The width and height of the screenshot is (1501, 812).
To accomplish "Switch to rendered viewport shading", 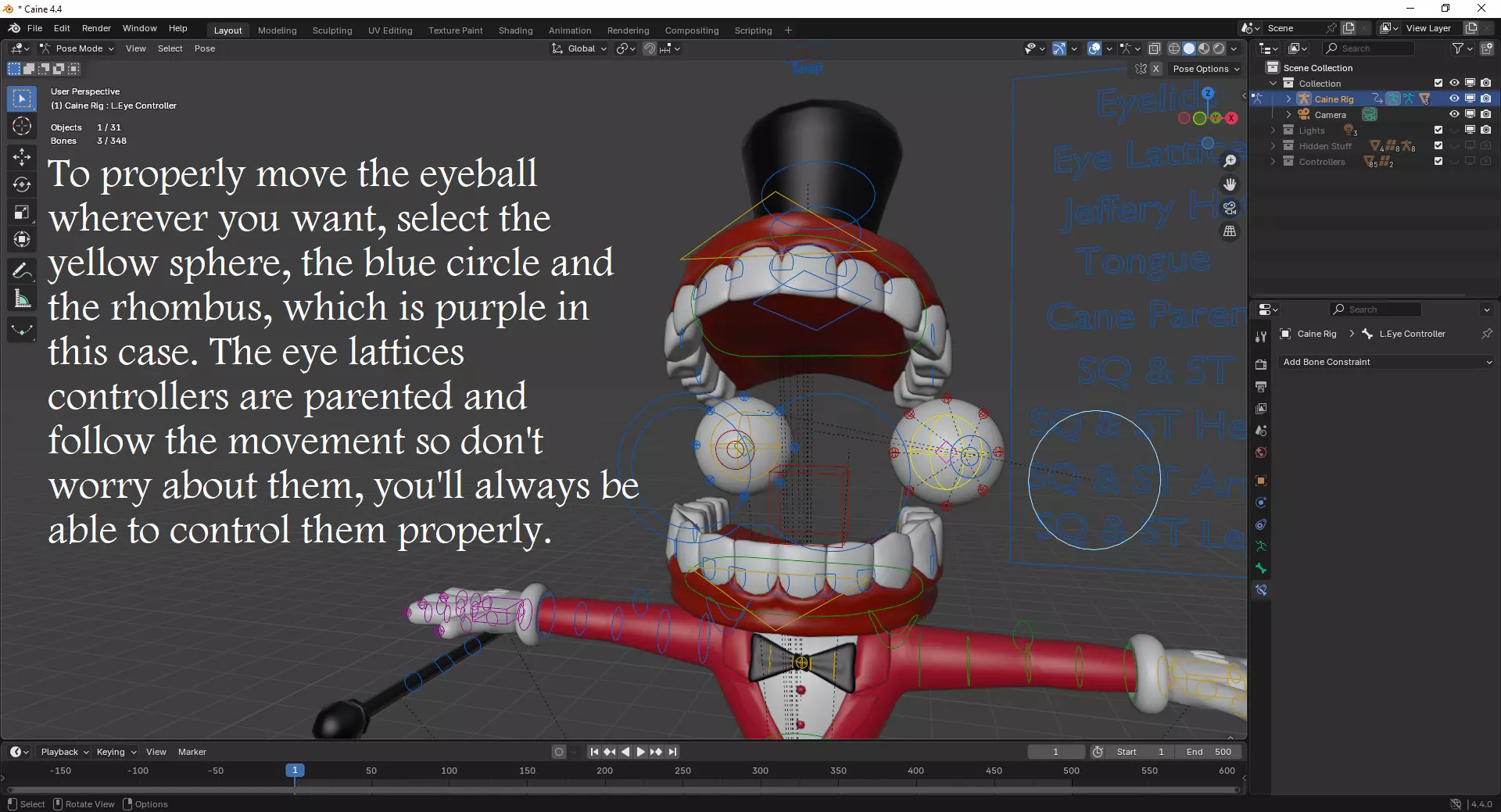I will [x=1219, y=48].
